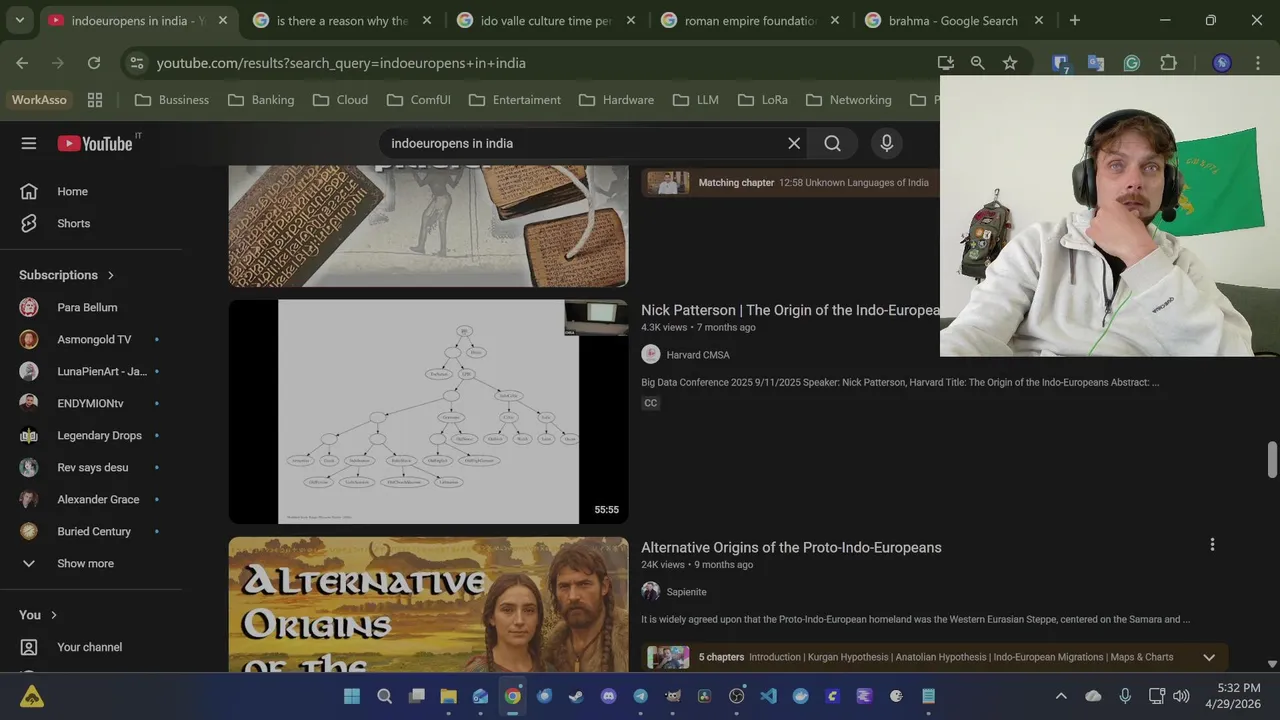Open Telegram from the taskbar

pos(641,696)
